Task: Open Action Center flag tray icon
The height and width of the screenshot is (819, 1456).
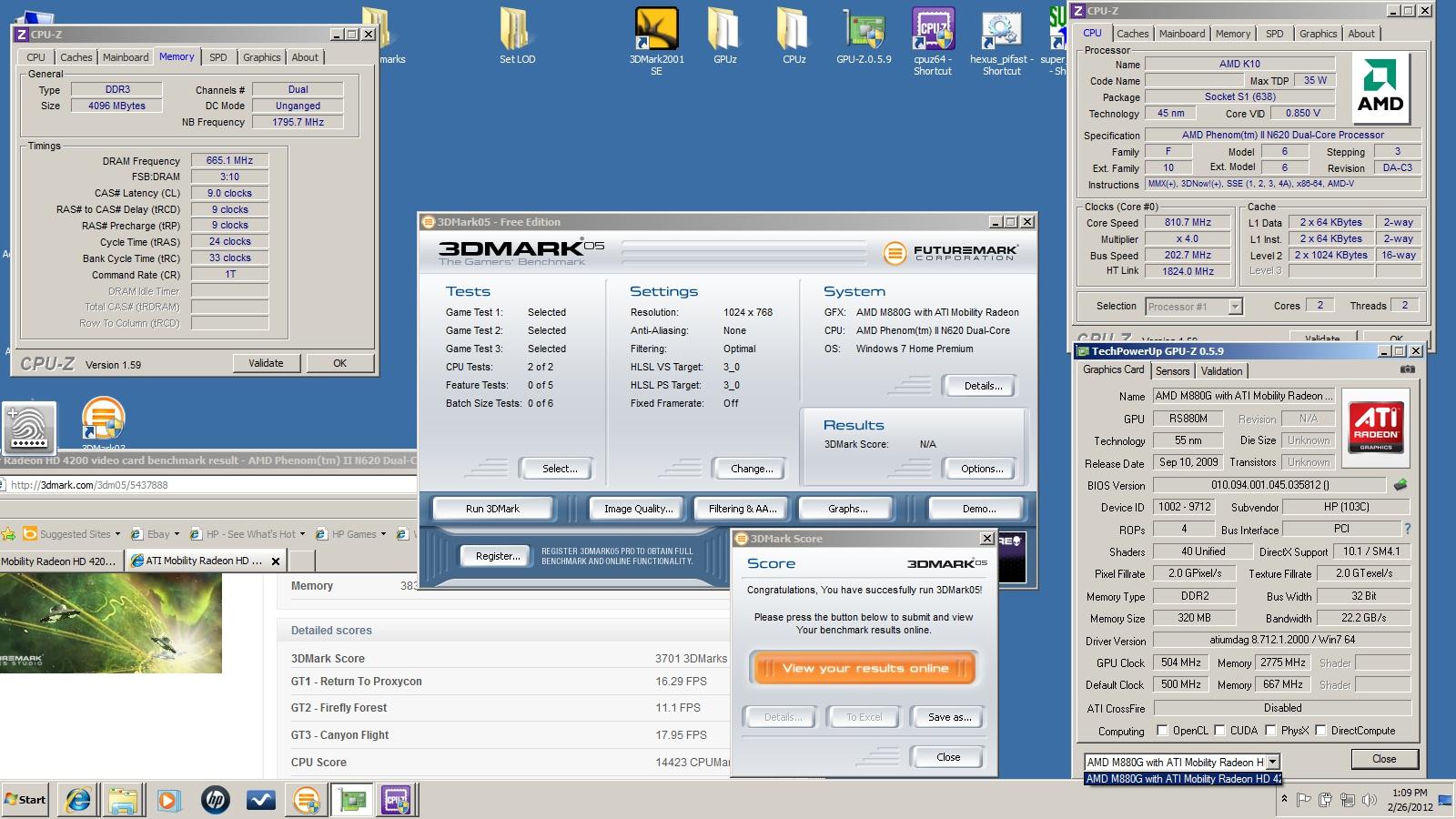Action: point(1303,800)
